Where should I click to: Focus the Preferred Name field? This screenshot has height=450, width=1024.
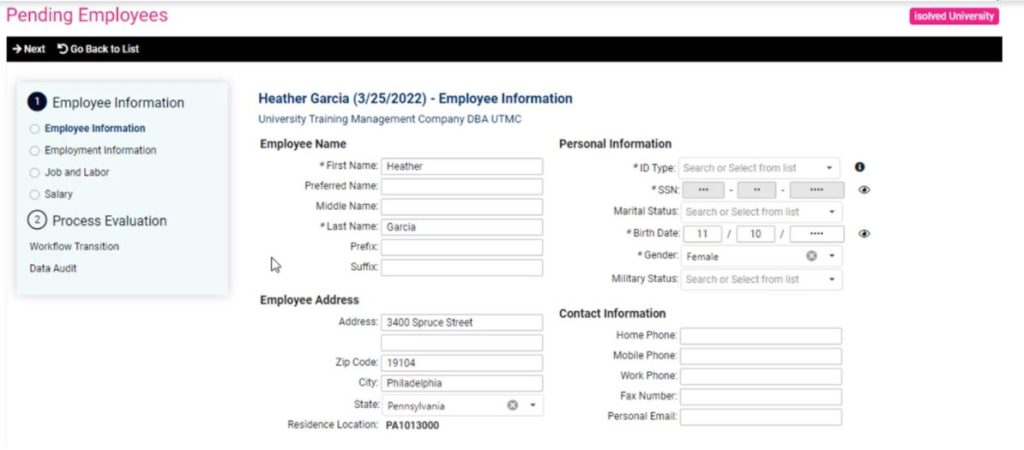(x=462, y=187)
